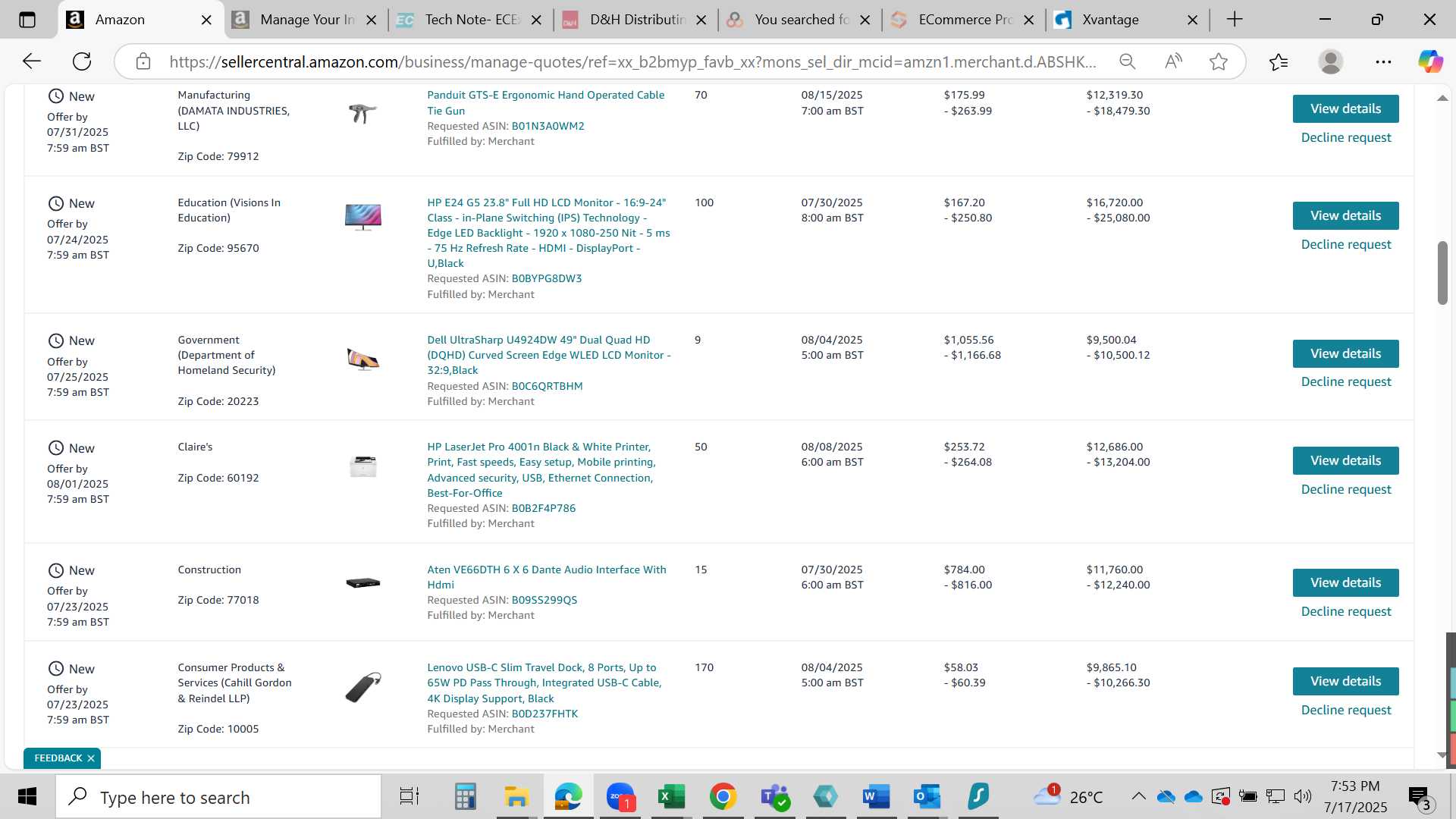Decline request for Dell UltraSharp monitor
Image resolution: width=1456 pixels, height=819 pixels.
coord(1346,381)
